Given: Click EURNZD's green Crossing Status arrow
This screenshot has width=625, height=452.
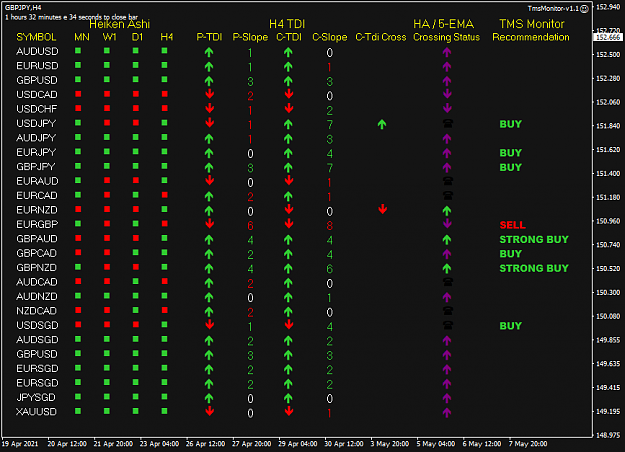Looking at the screenshot, I should point(447,210).
